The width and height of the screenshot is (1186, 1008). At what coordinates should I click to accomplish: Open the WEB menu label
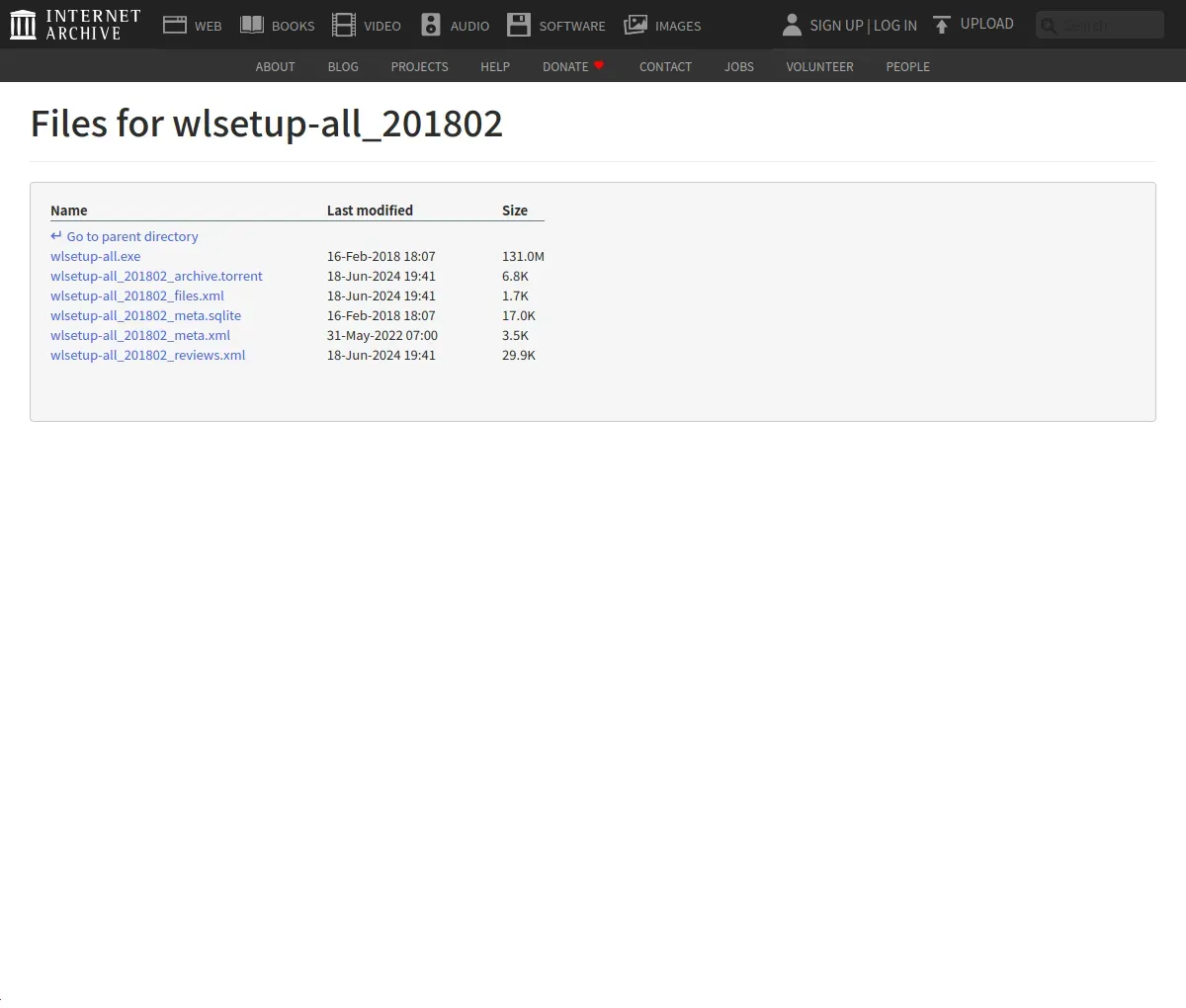(x=208, y=27)
